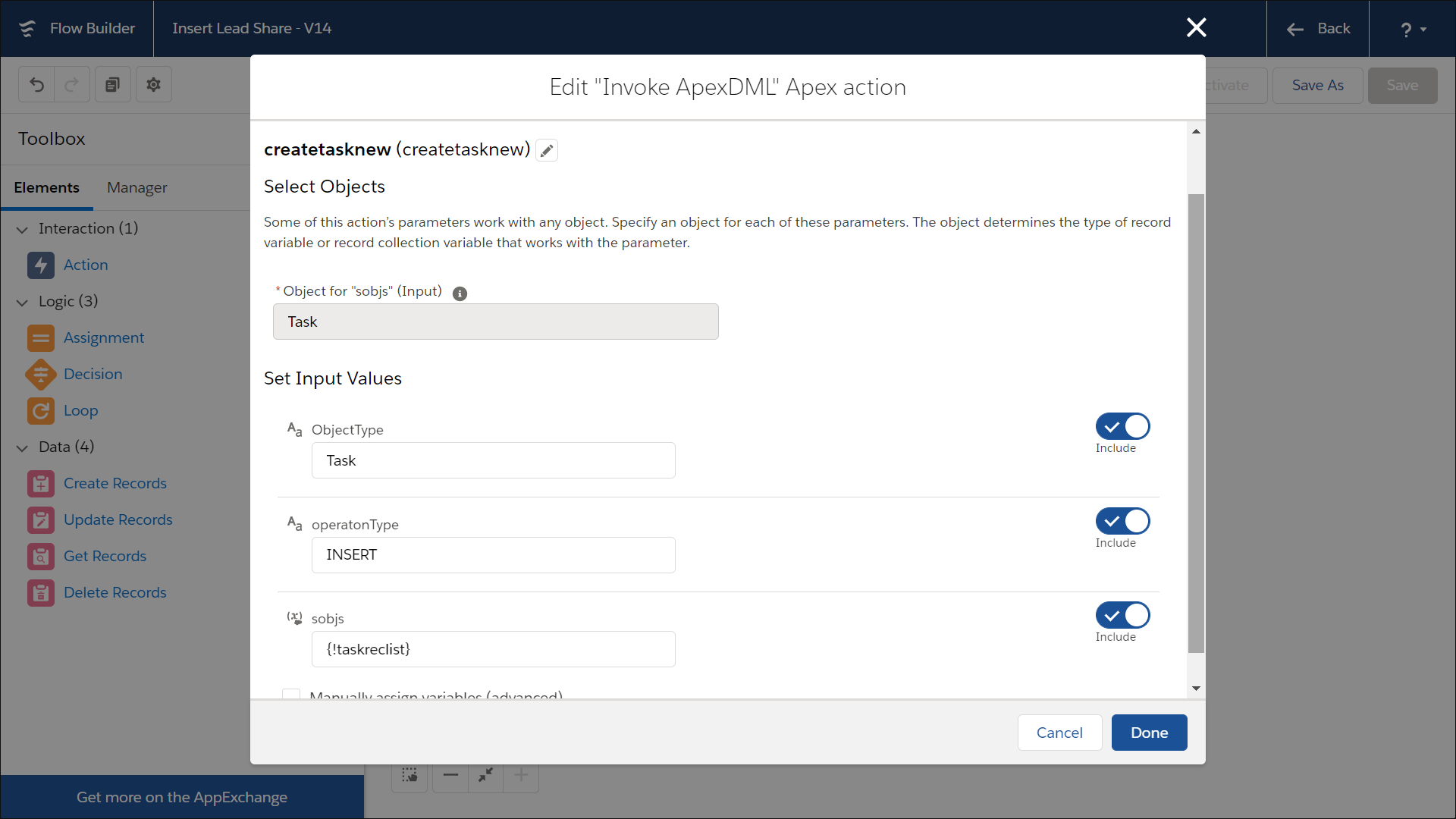This screenshot has height=819, width=1456.
Task: Click the Get more on the AppExchange banner
Action: (182, 797)
